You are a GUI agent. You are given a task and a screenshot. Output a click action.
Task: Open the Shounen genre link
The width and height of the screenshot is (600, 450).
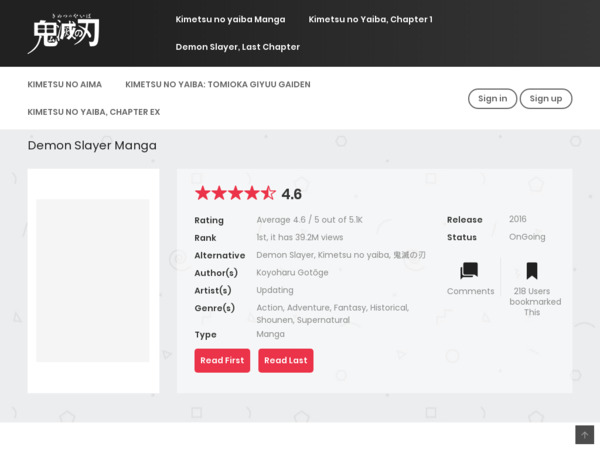(275, 320)
